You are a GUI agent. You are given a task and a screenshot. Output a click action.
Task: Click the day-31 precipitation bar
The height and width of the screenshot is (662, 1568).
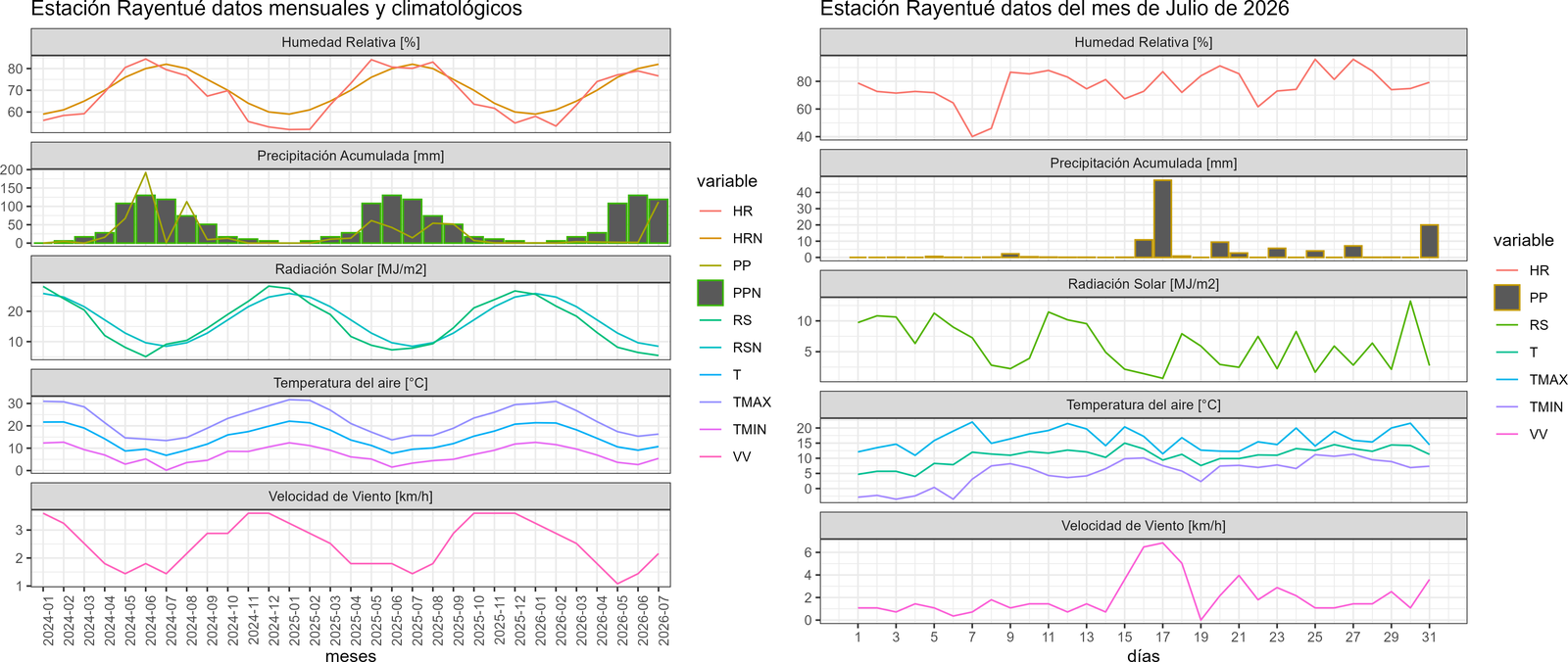[x=1430, y=242]
